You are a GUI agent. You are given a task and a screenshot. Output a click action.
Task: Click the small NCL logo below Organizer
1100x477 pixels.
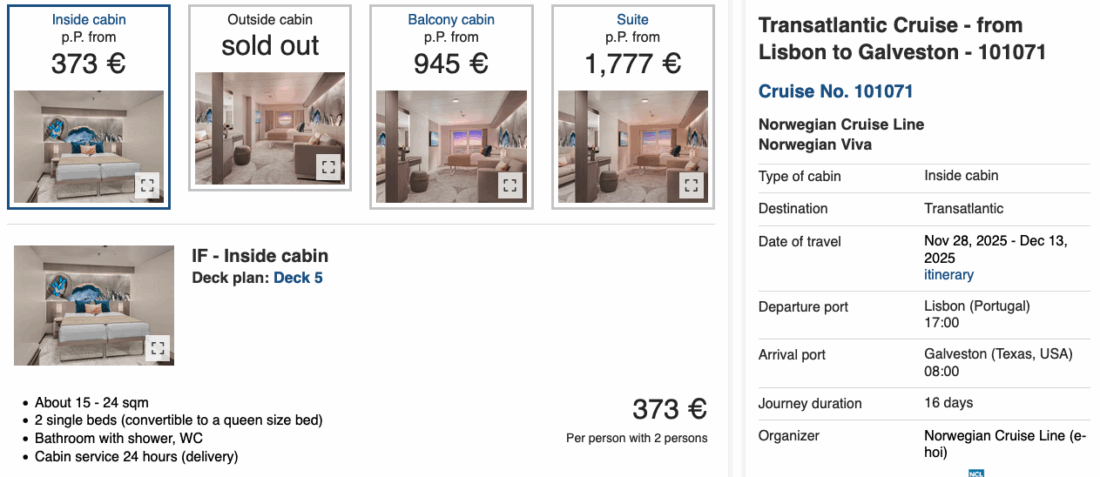[x=977, y=473]
